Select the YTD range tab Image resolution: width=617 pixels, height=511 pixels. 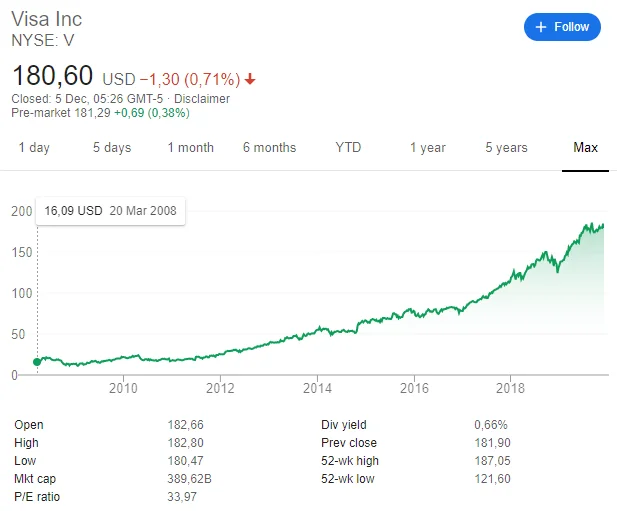pos(348,148)
